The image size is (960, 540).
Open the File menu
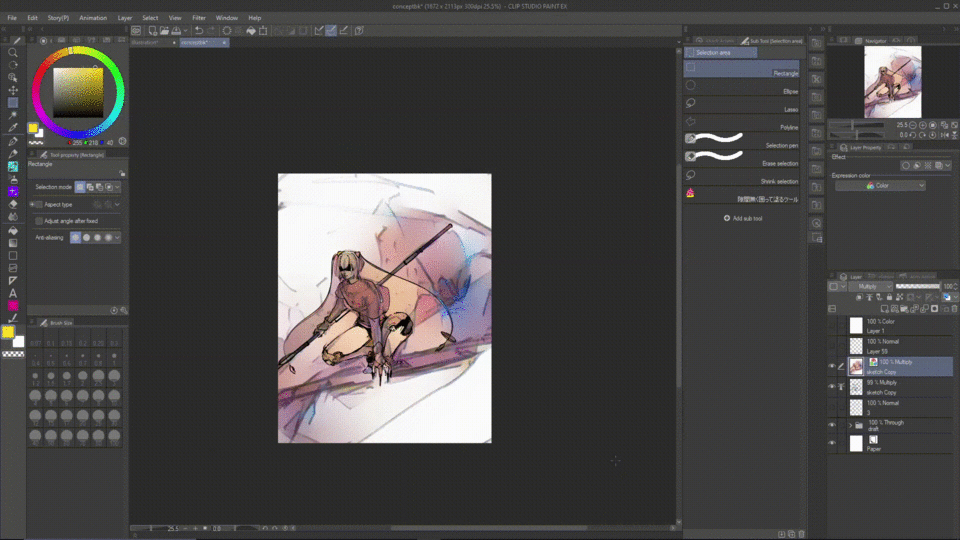[x=12, y=18]
